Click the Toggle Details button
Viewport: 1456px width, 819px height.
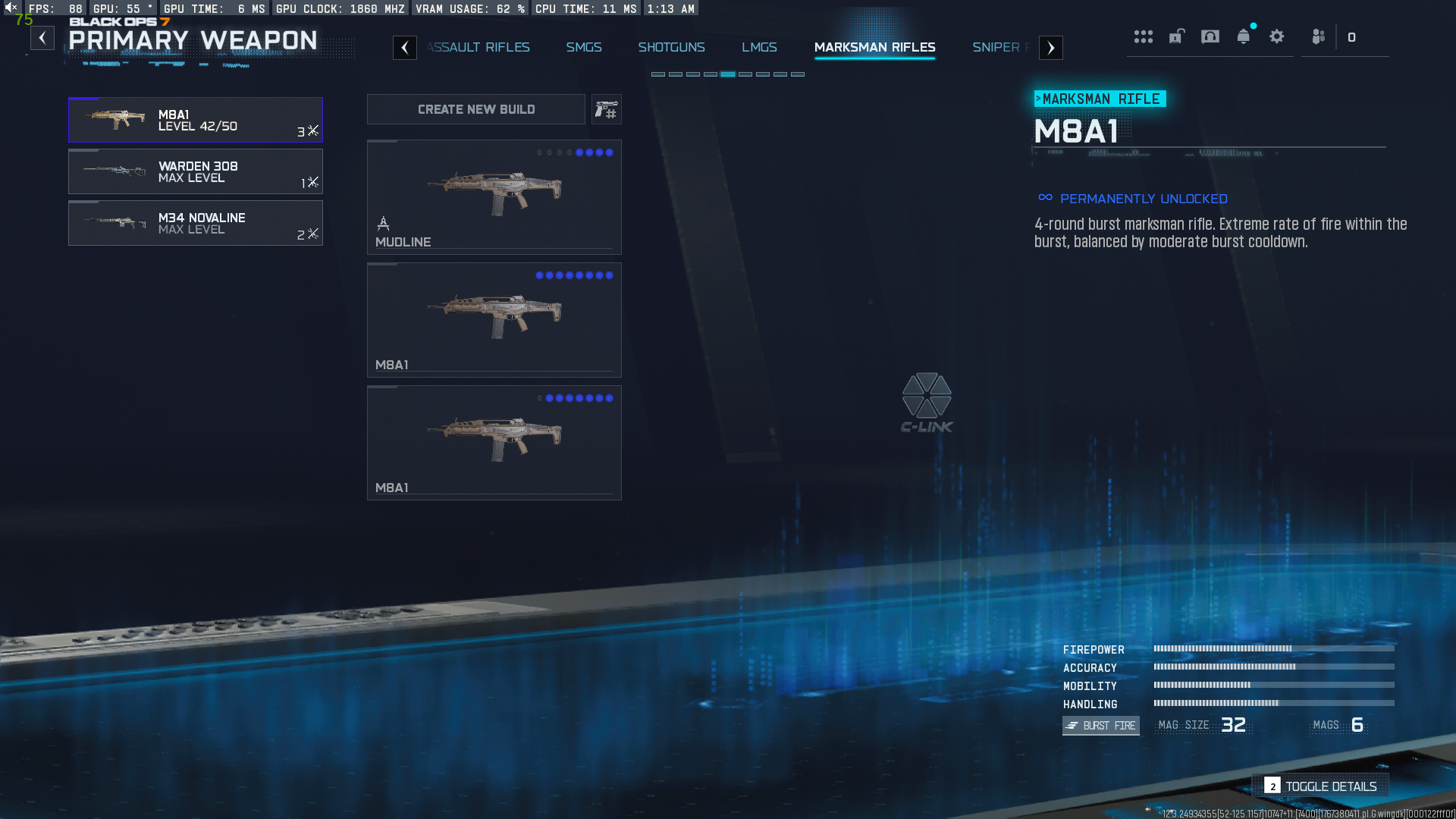pyautogui.click(x=1320, y=786)
